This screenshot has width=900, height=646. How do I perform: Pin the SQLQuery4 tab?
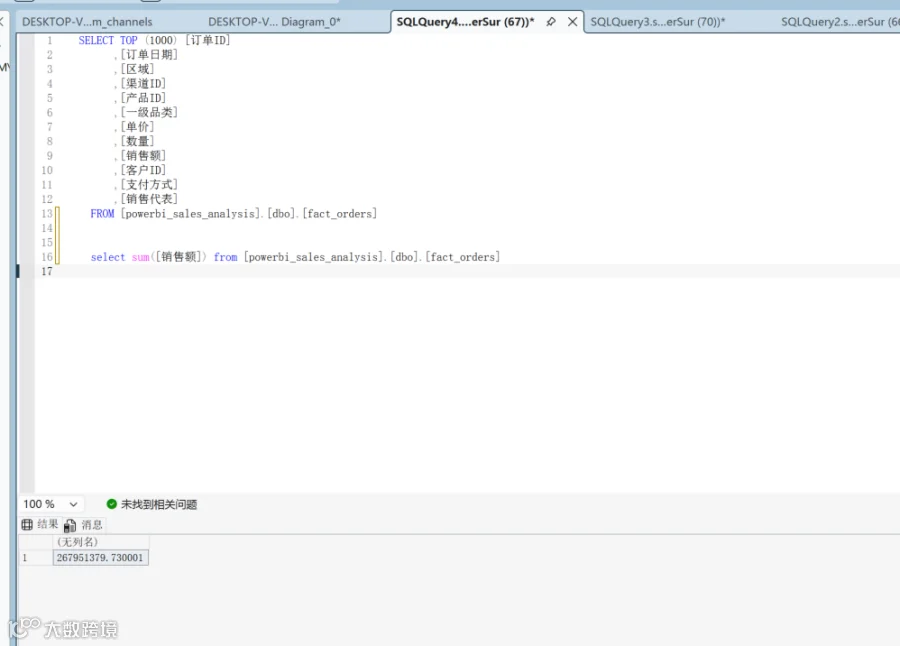[551, 22]
